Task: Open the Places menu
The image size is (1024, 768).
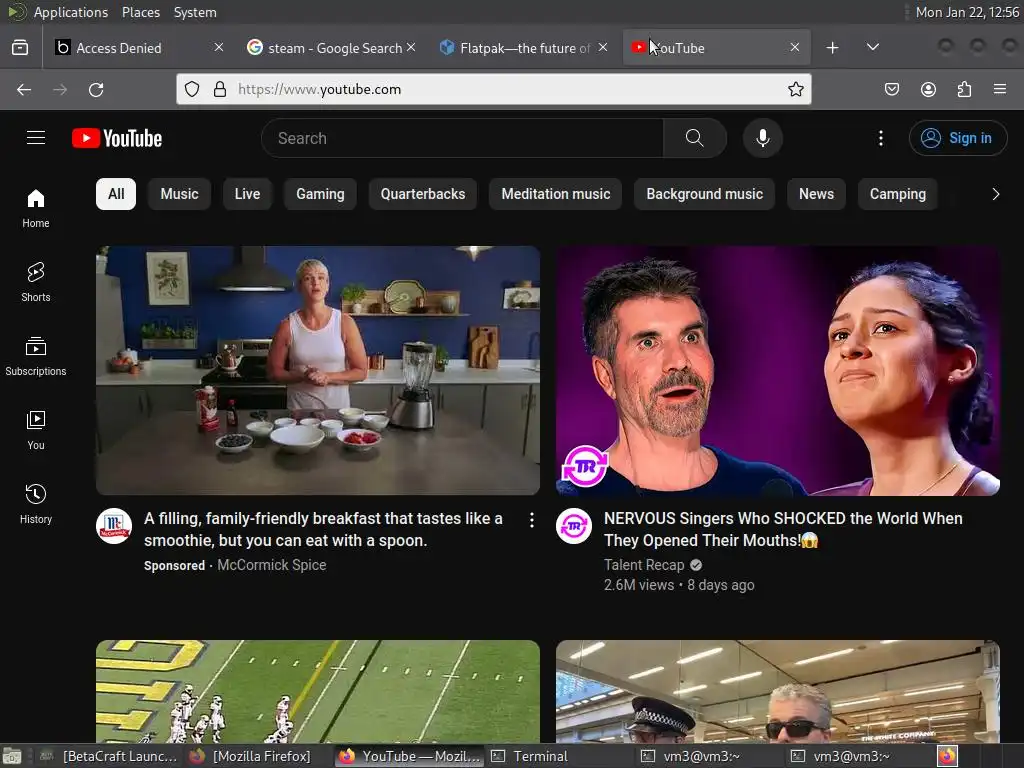Action: [140, 12]
